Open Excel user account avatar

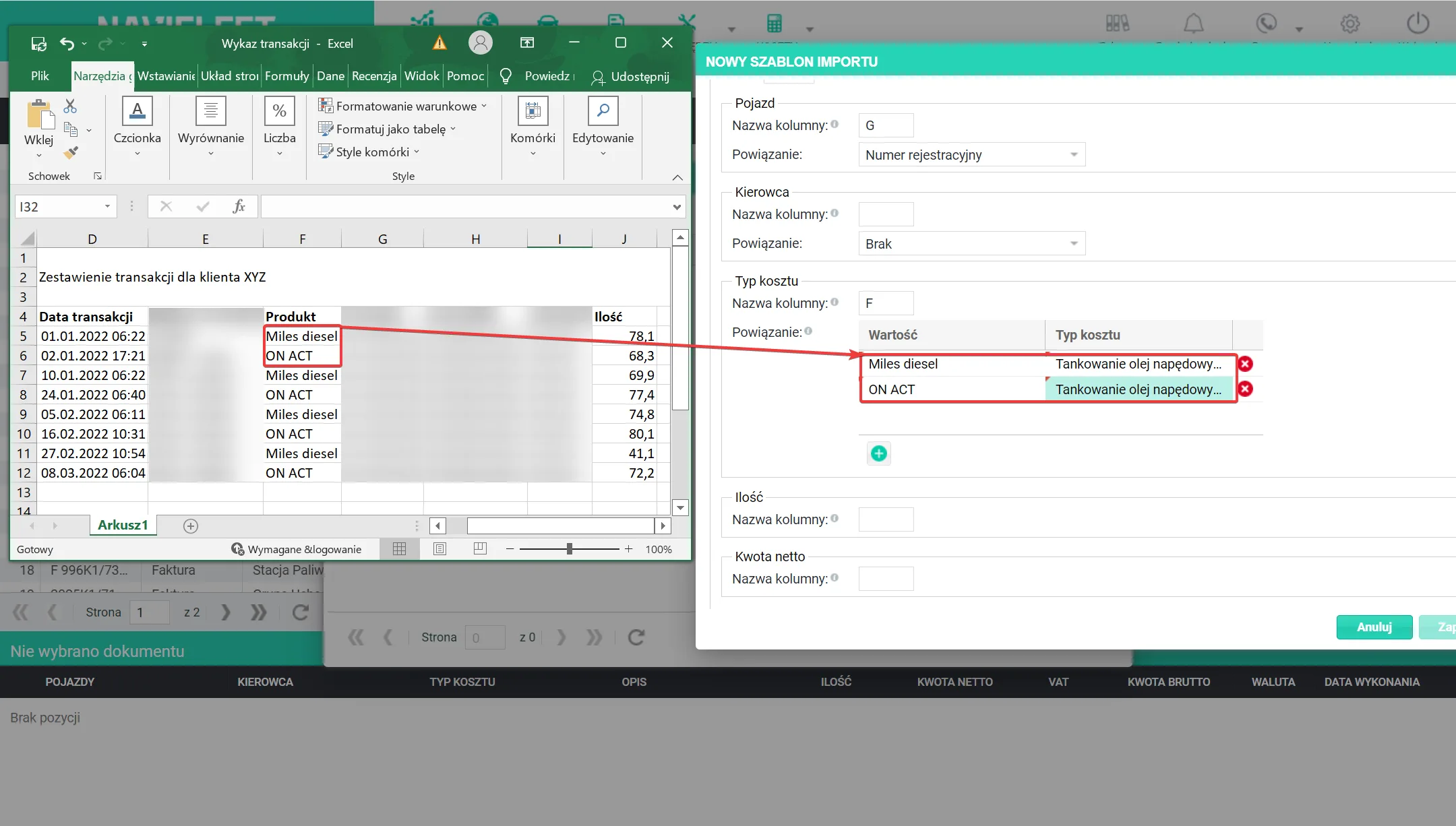click(x=481, y=43)
